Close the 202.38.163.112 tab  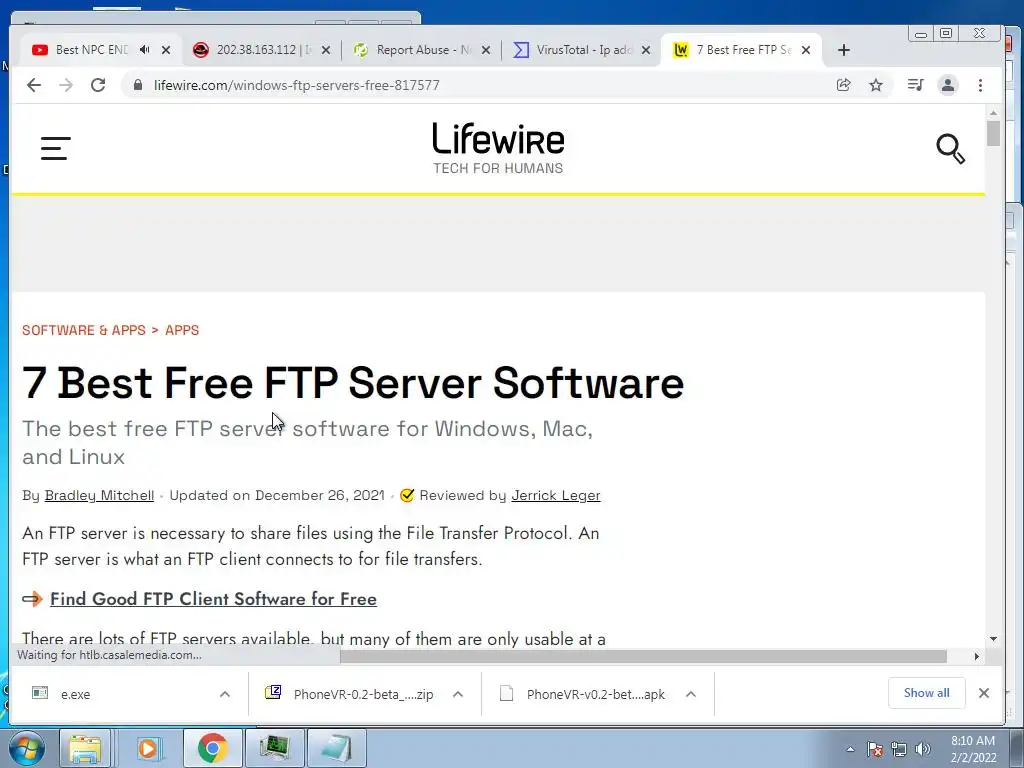coord(326,50)
